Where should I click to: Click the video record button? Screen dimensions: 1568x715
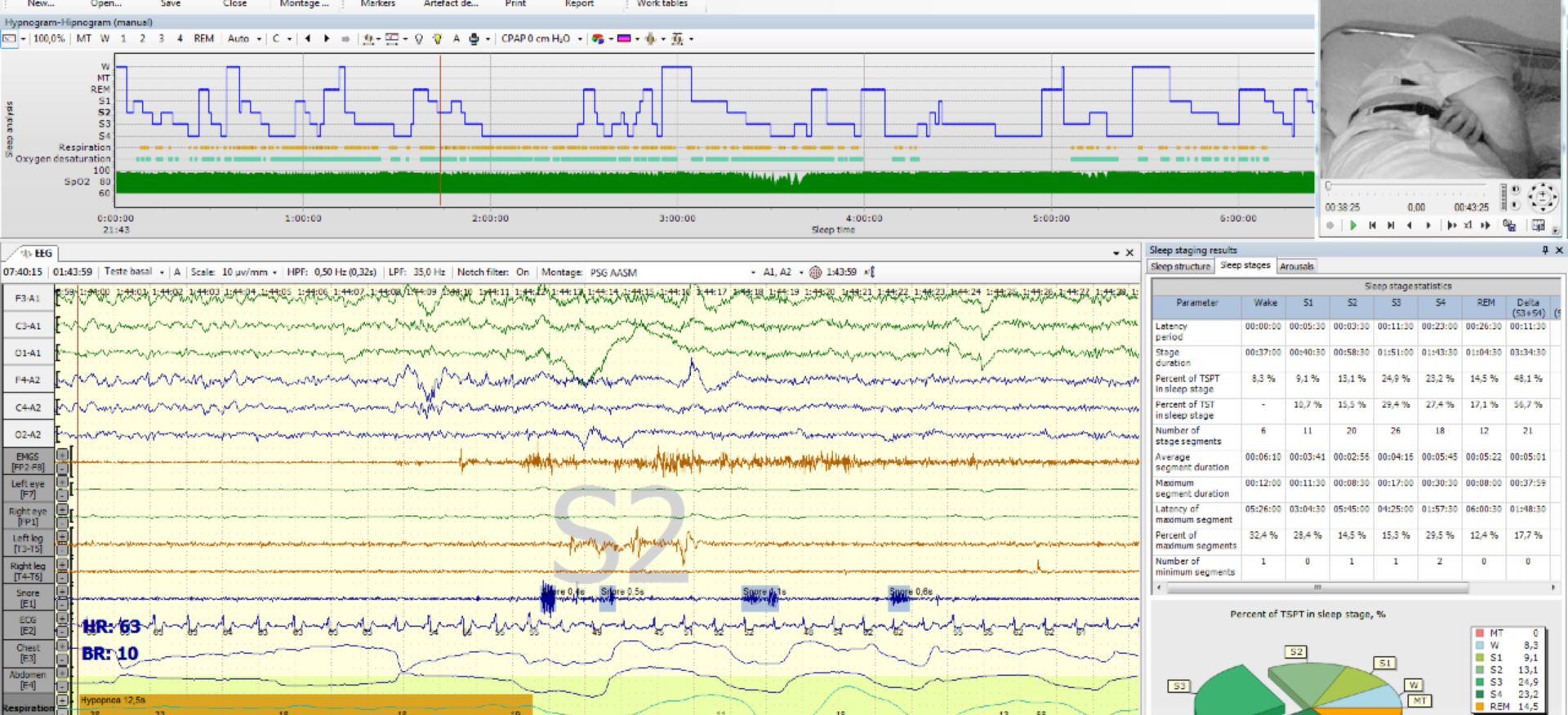click(x=1330, y=225)
